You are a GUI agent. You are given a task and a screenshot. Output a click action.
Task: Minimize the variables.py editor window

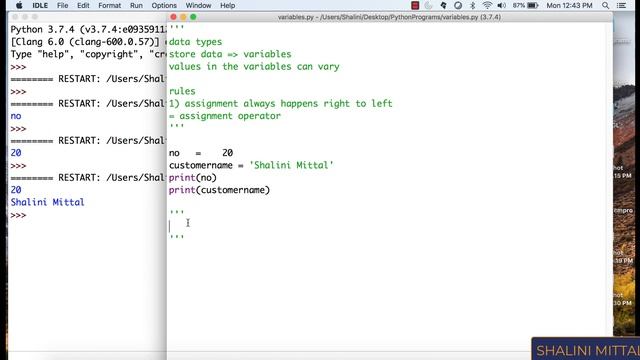pyautogui.click(x=183, y=17)
